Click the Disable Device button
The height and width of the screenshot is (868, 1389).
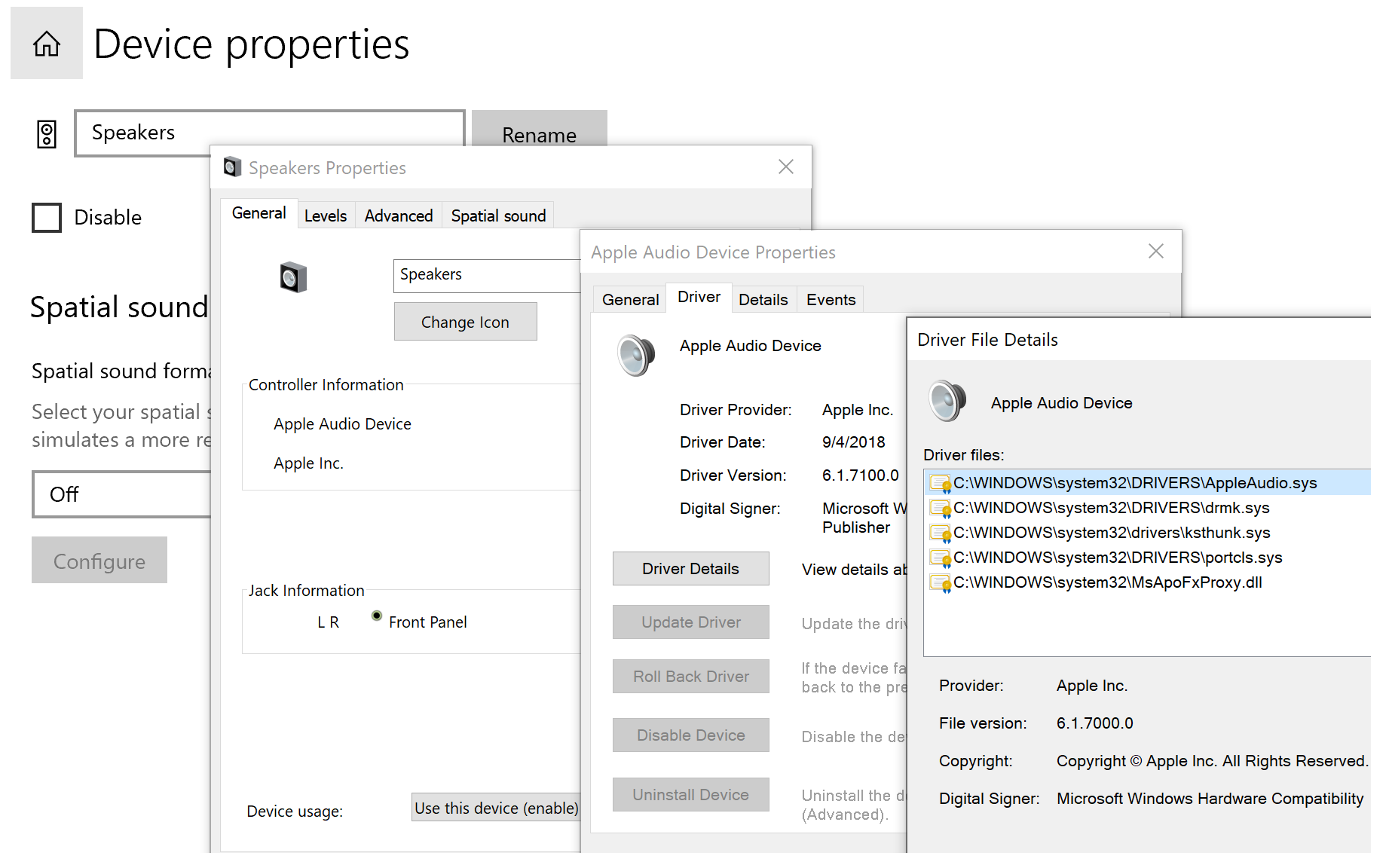click(x=690, y=735)
